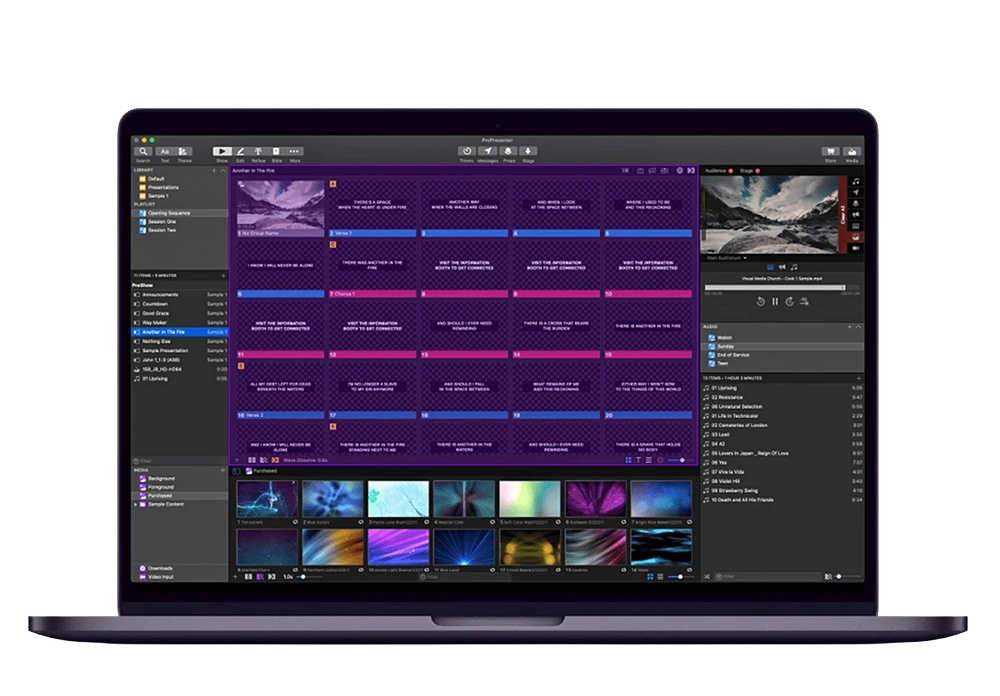Switch media bin to list view

pos(660,577)
